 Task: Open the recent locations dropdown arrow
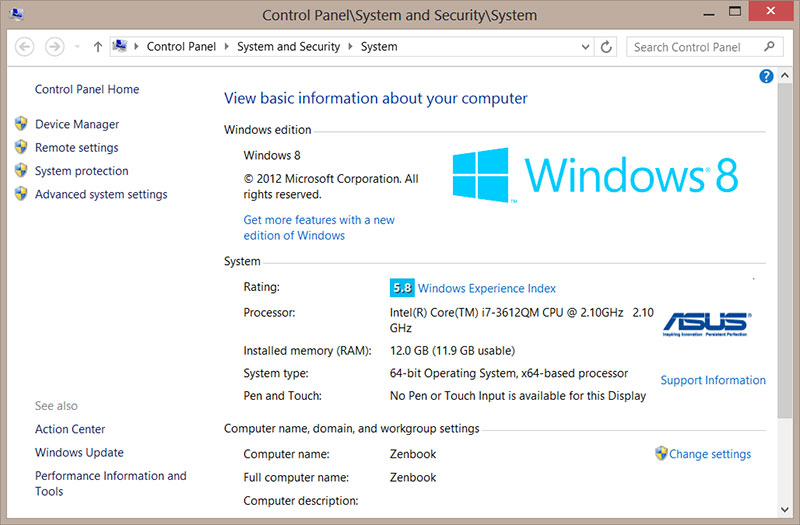[x=77, y=47]
